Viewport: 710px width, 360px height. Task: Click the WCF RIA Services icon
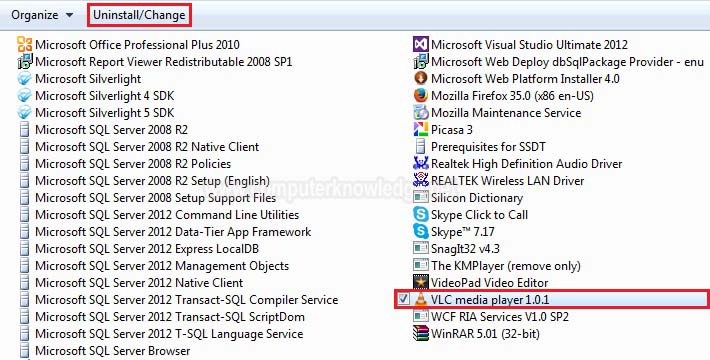[x=421, y=317]
